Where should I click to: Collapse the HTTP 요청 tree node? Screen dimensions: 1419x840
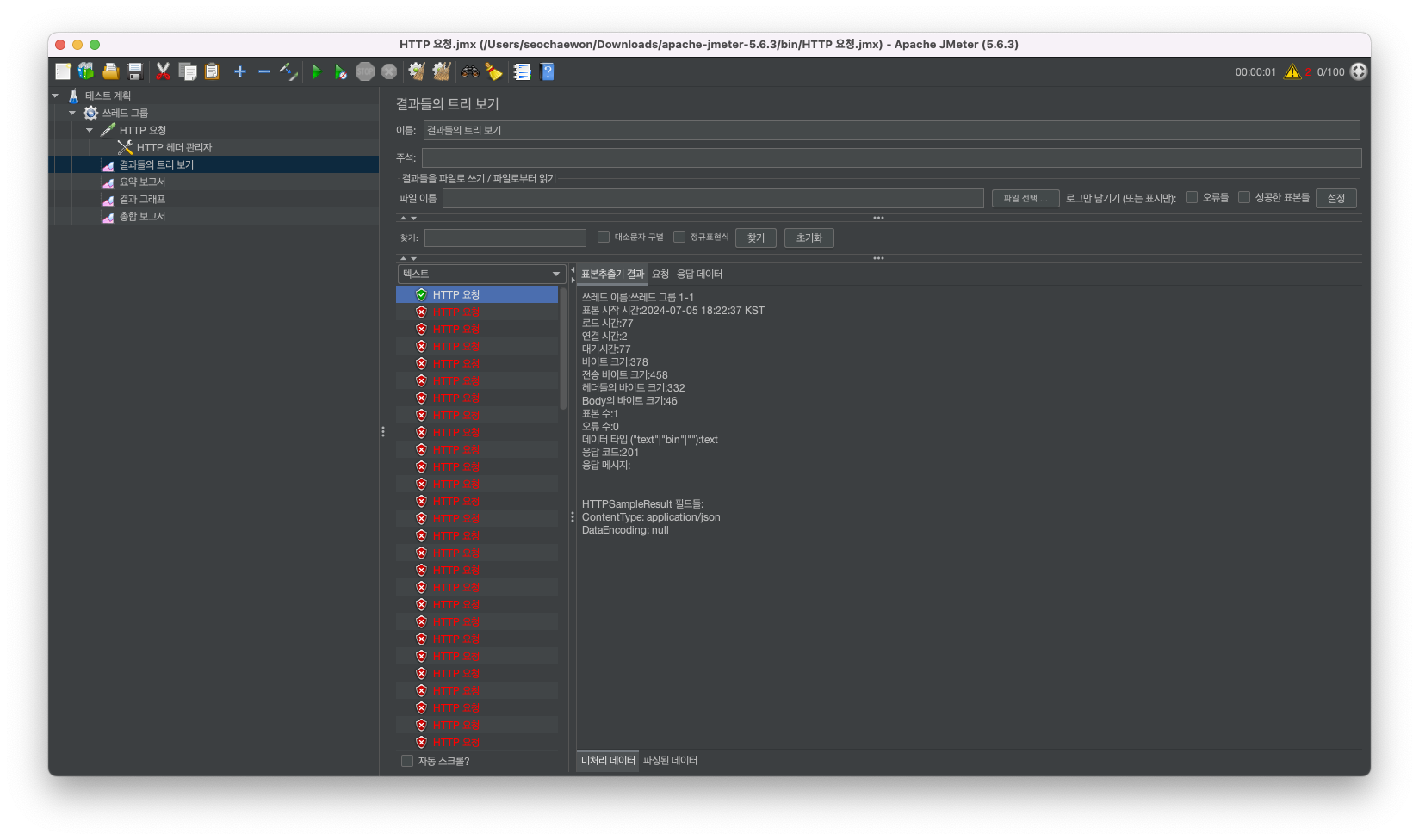pos(90,130)
